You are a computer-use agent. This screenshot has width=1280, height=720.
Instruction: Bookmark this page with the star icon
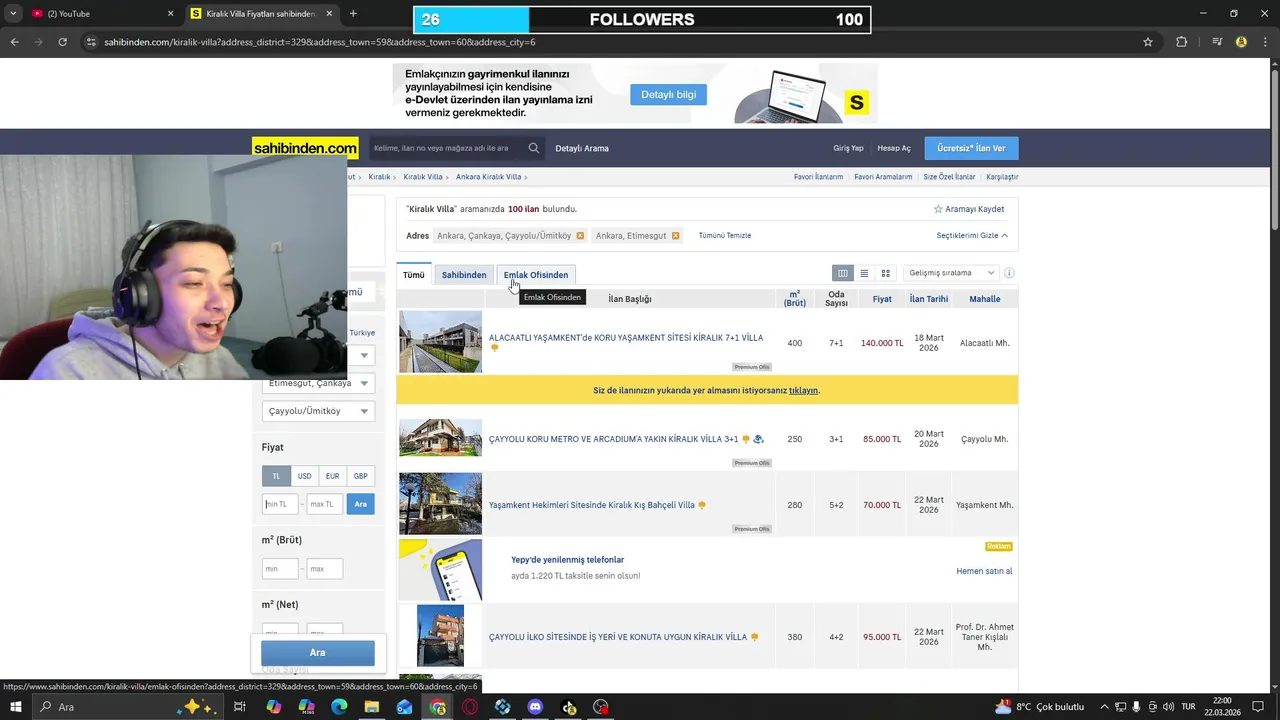point(1148,42)
